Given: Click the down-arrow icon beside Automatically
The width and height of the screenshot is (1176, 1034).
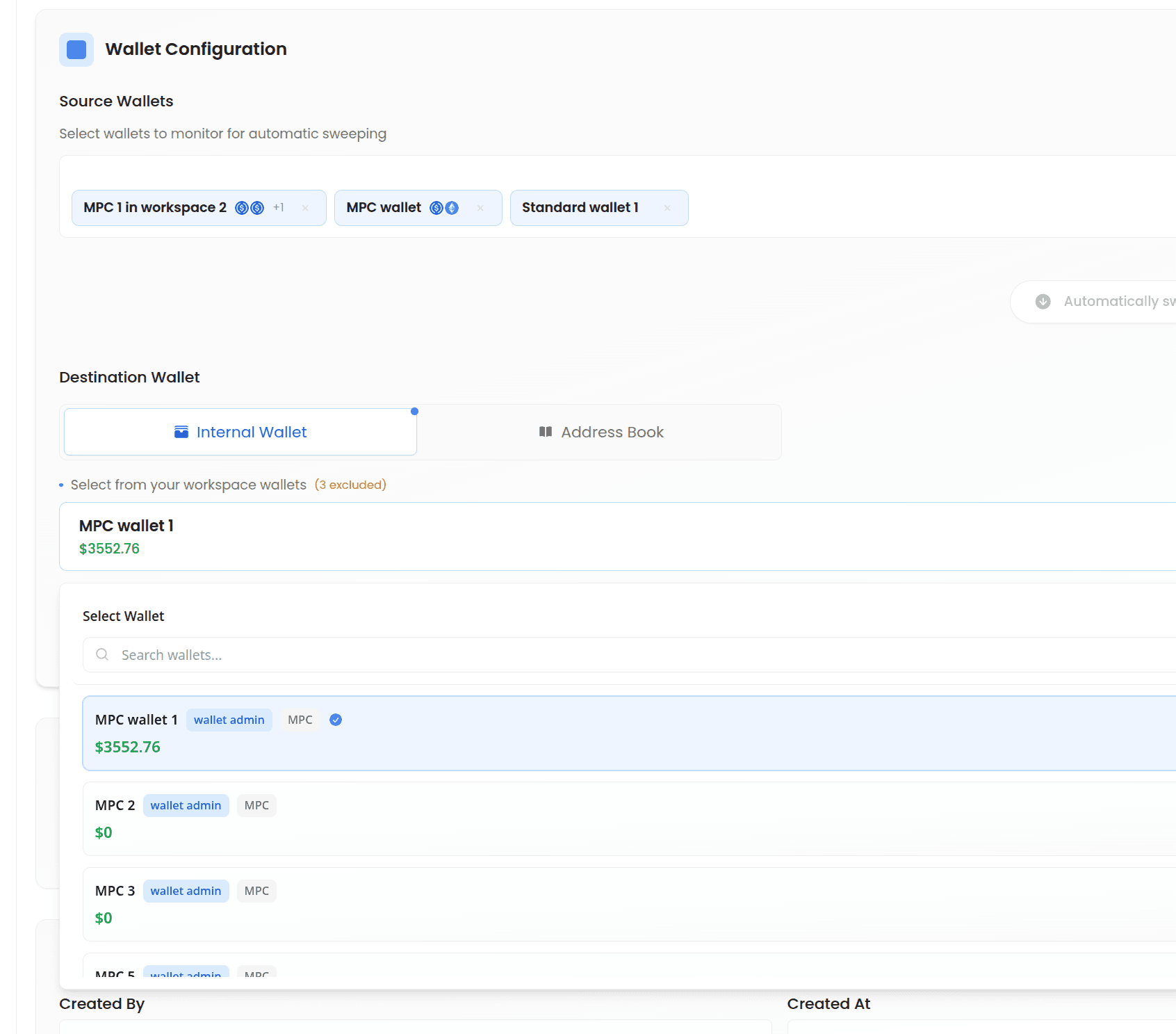Looking at the screenshot, I should 1043,301.
